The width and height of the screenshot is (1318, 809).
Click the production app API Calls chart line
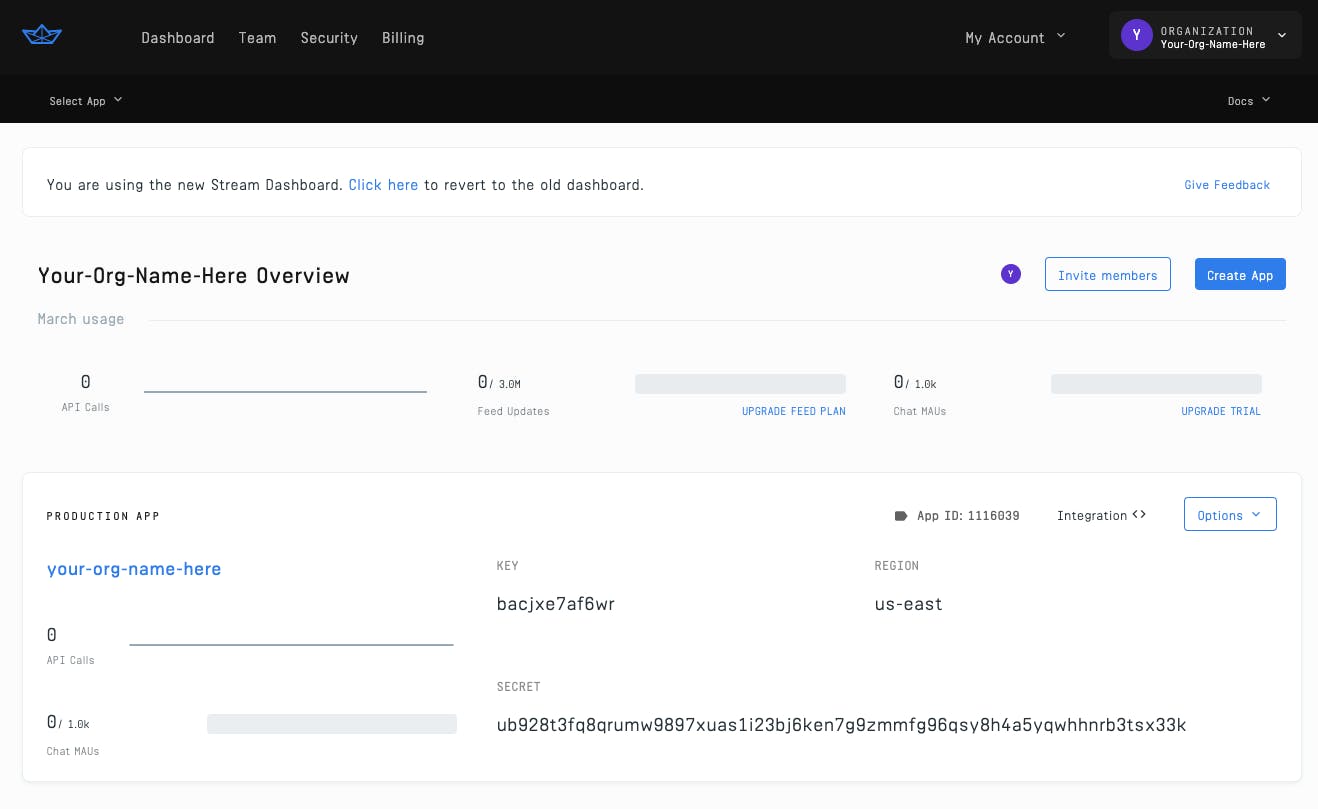(291, 644)
